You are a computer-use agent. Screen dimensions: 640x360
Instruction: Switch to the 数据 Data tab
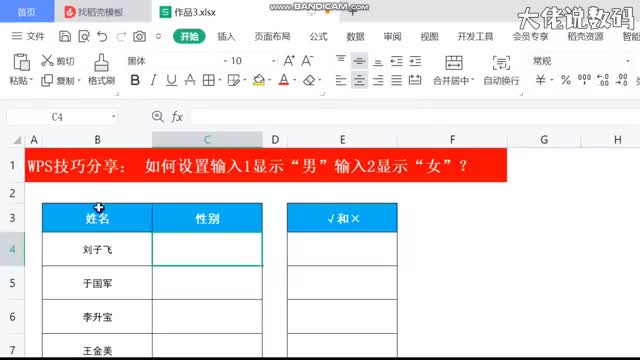pos(355,36)
